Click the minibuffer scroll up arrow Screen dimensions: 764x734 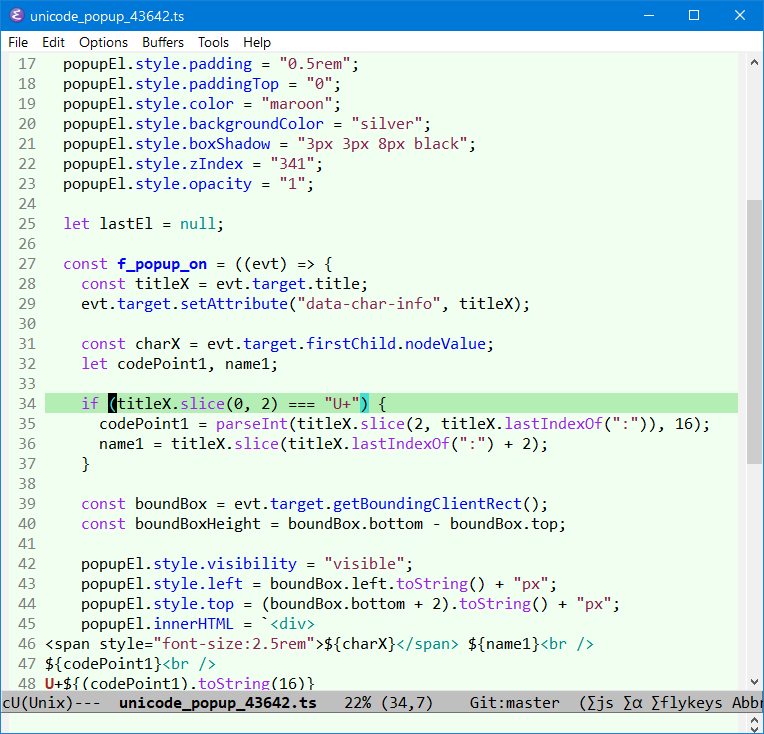[754, 719]
